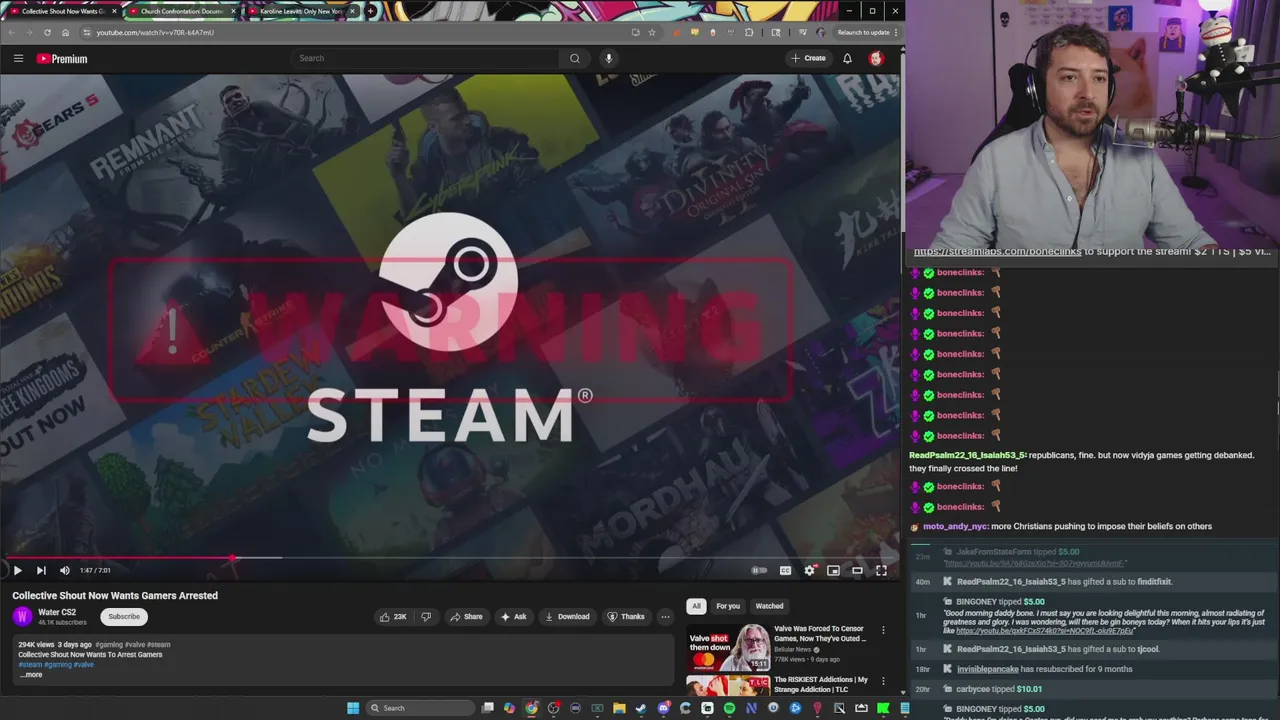Dislike the video

[425, 616]
